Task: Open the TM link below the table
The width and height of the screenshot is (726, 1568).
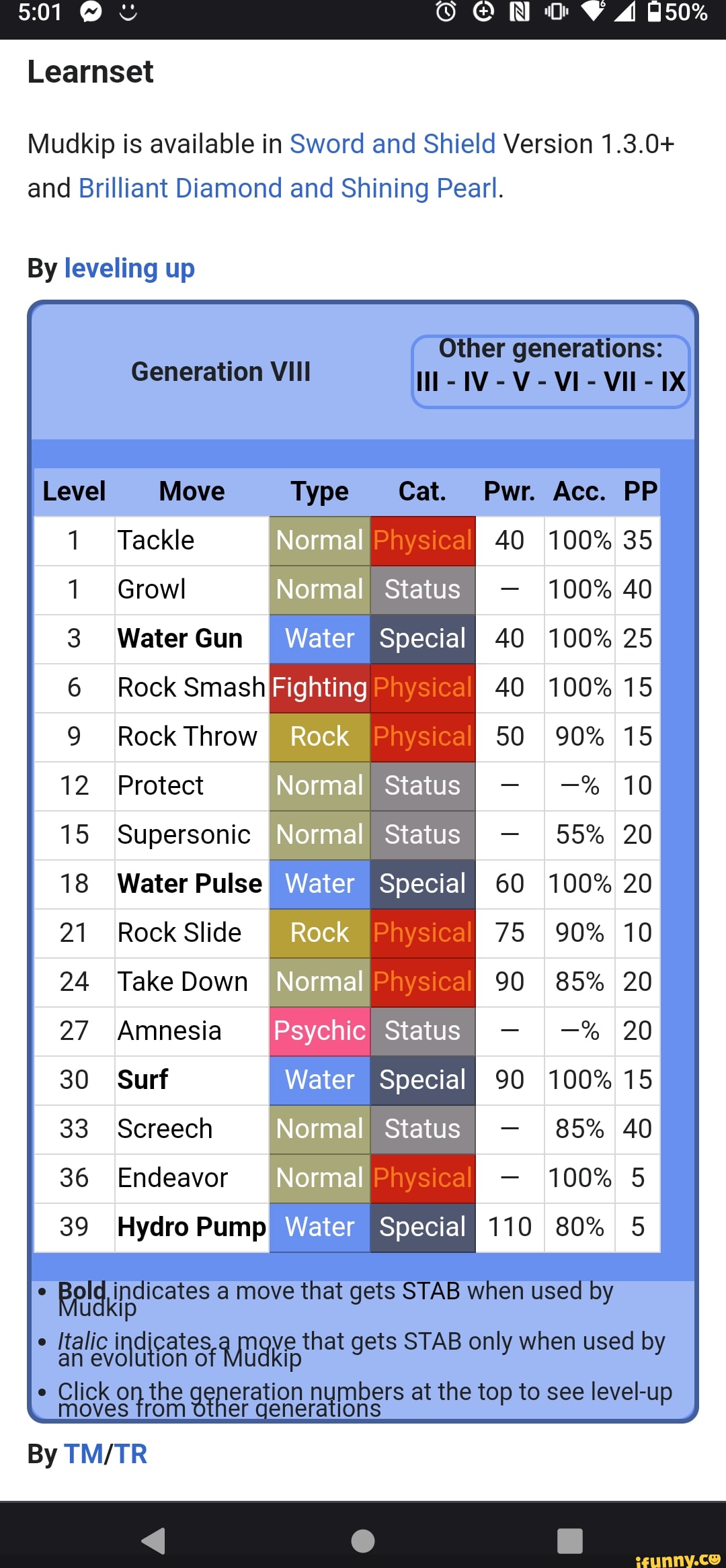Action: (83, 1454)
